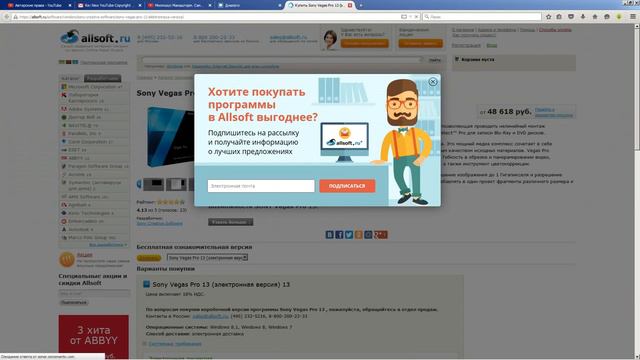Open Adobe Systems in developer list
640x360 pixels.
click(x=85, y=109)
